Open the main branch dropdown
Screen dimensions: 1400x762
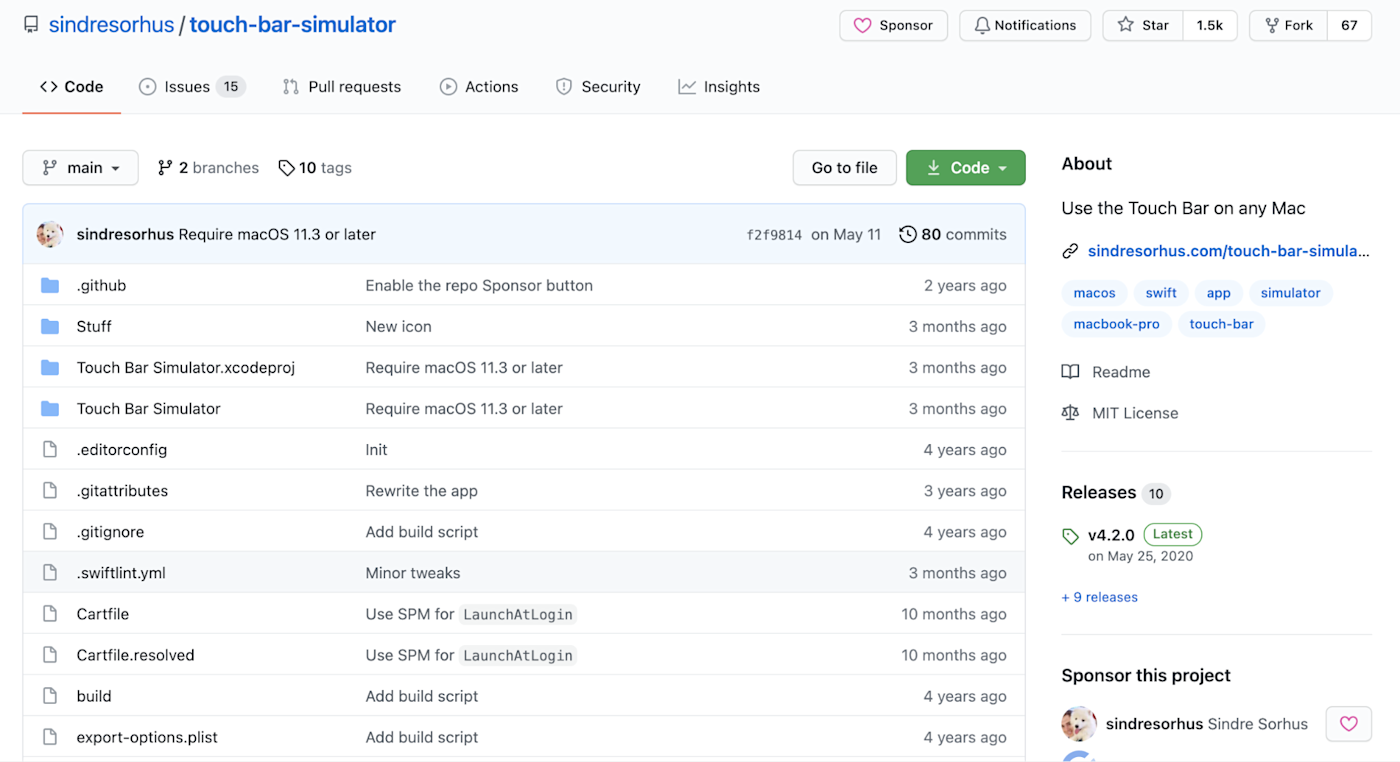click(80, 168)
